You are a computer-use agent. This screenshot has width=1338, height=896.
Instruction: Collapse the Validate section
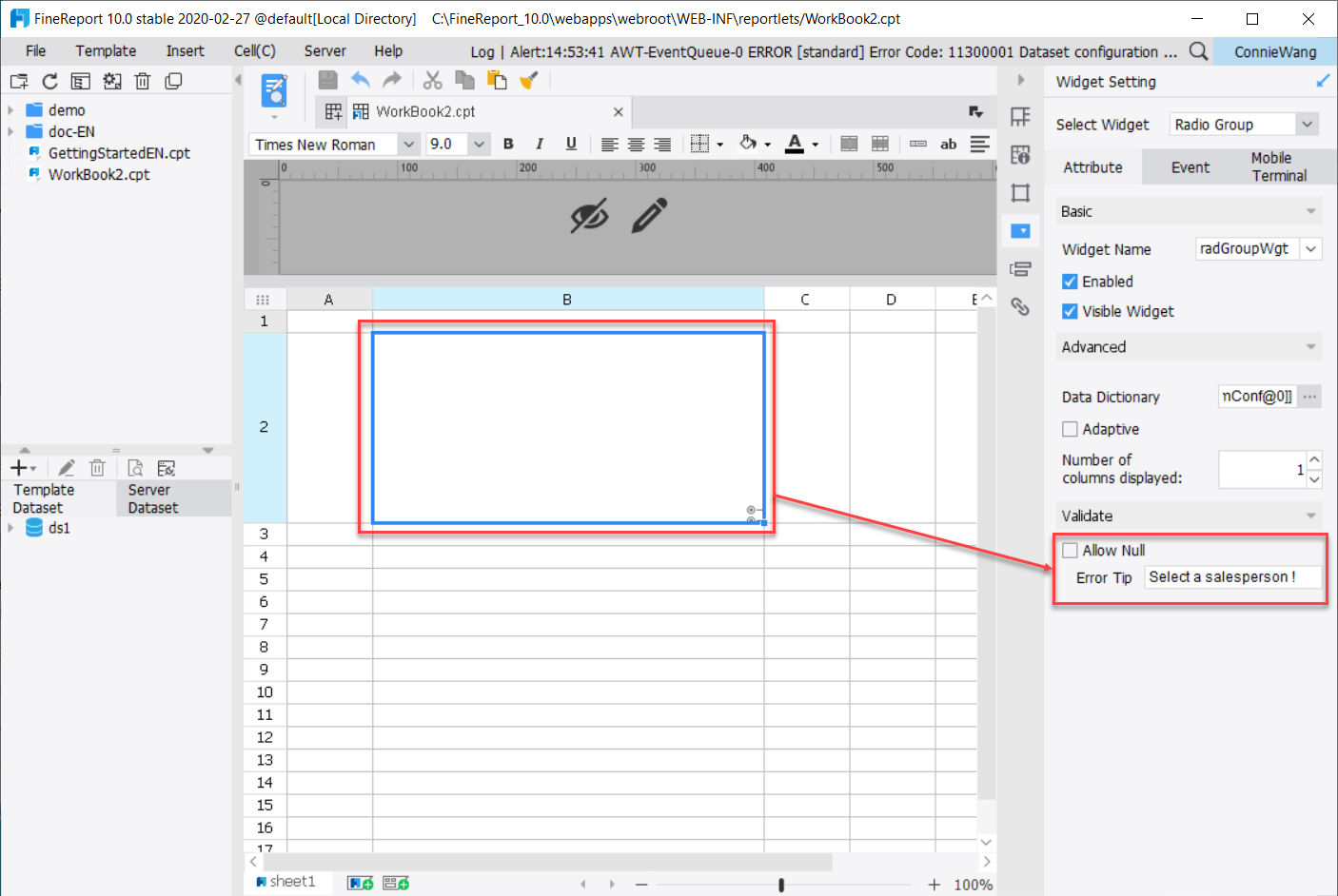point(1311,516)
